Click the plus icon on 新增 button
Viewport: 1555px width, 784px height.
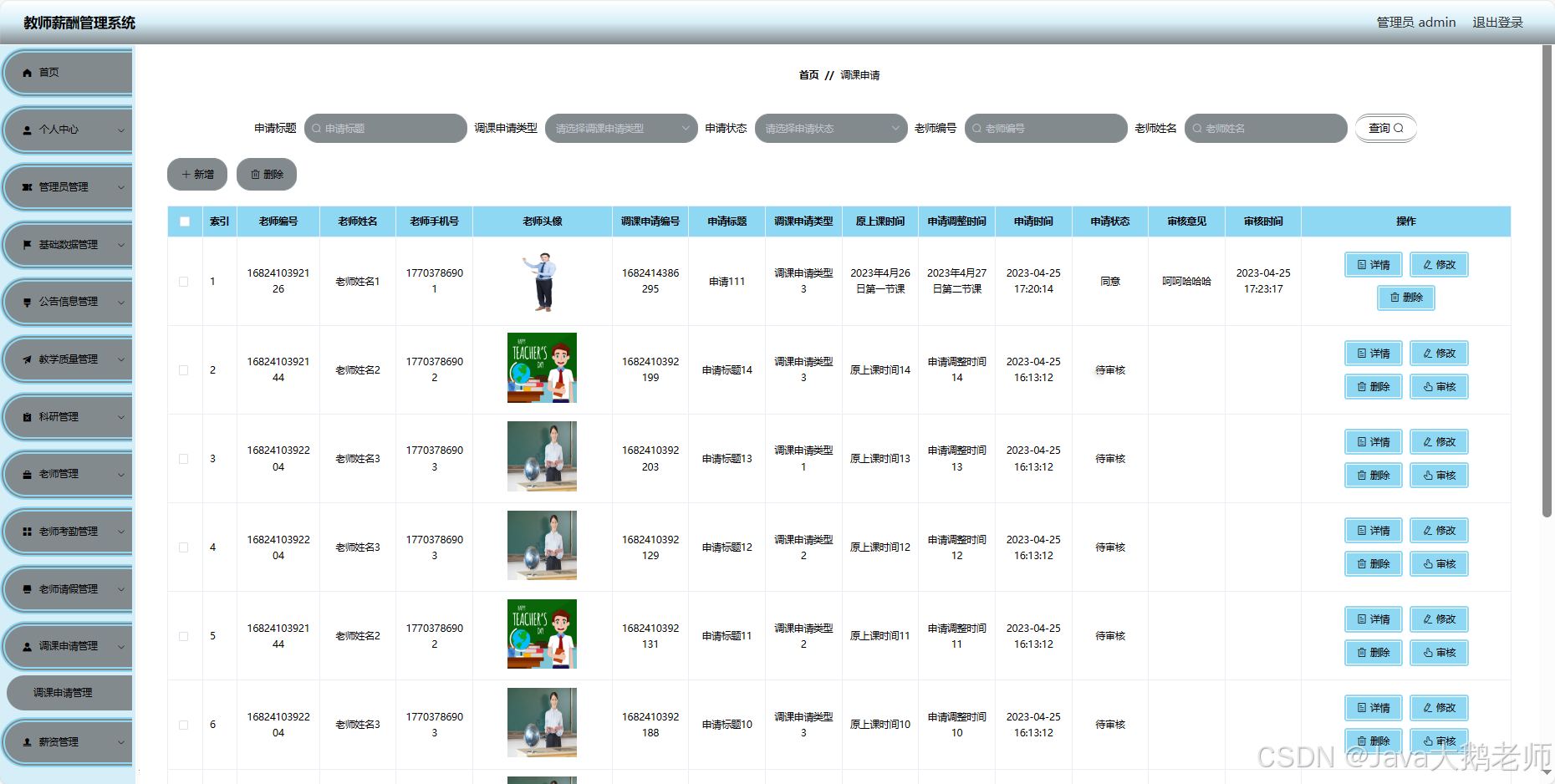(186, 175)
